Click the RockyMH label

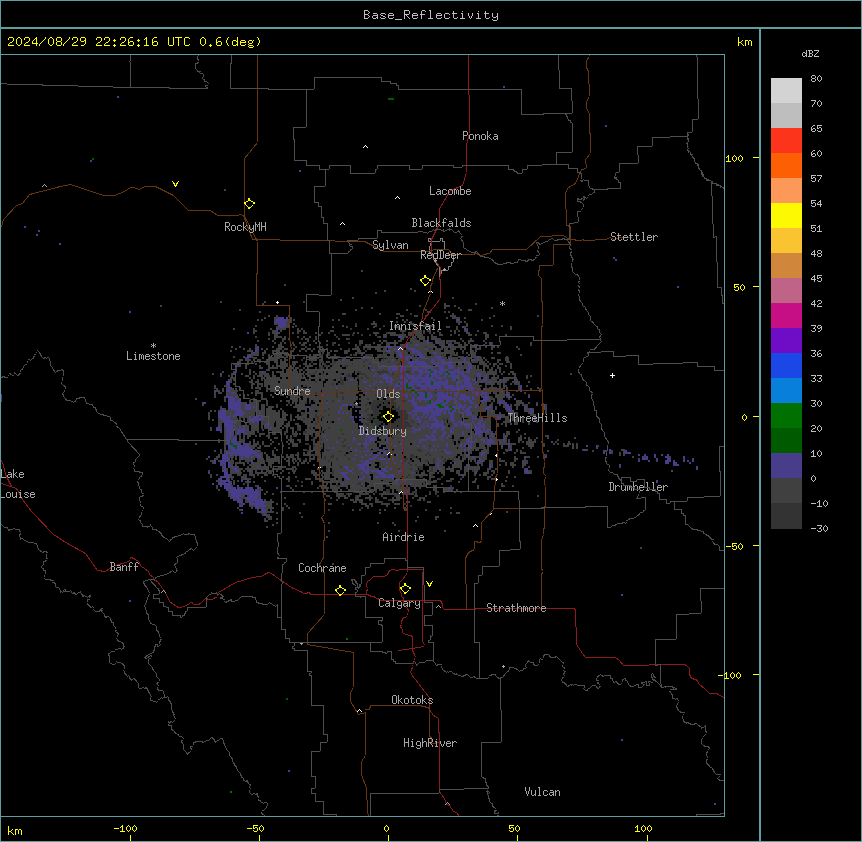(245, 227)
